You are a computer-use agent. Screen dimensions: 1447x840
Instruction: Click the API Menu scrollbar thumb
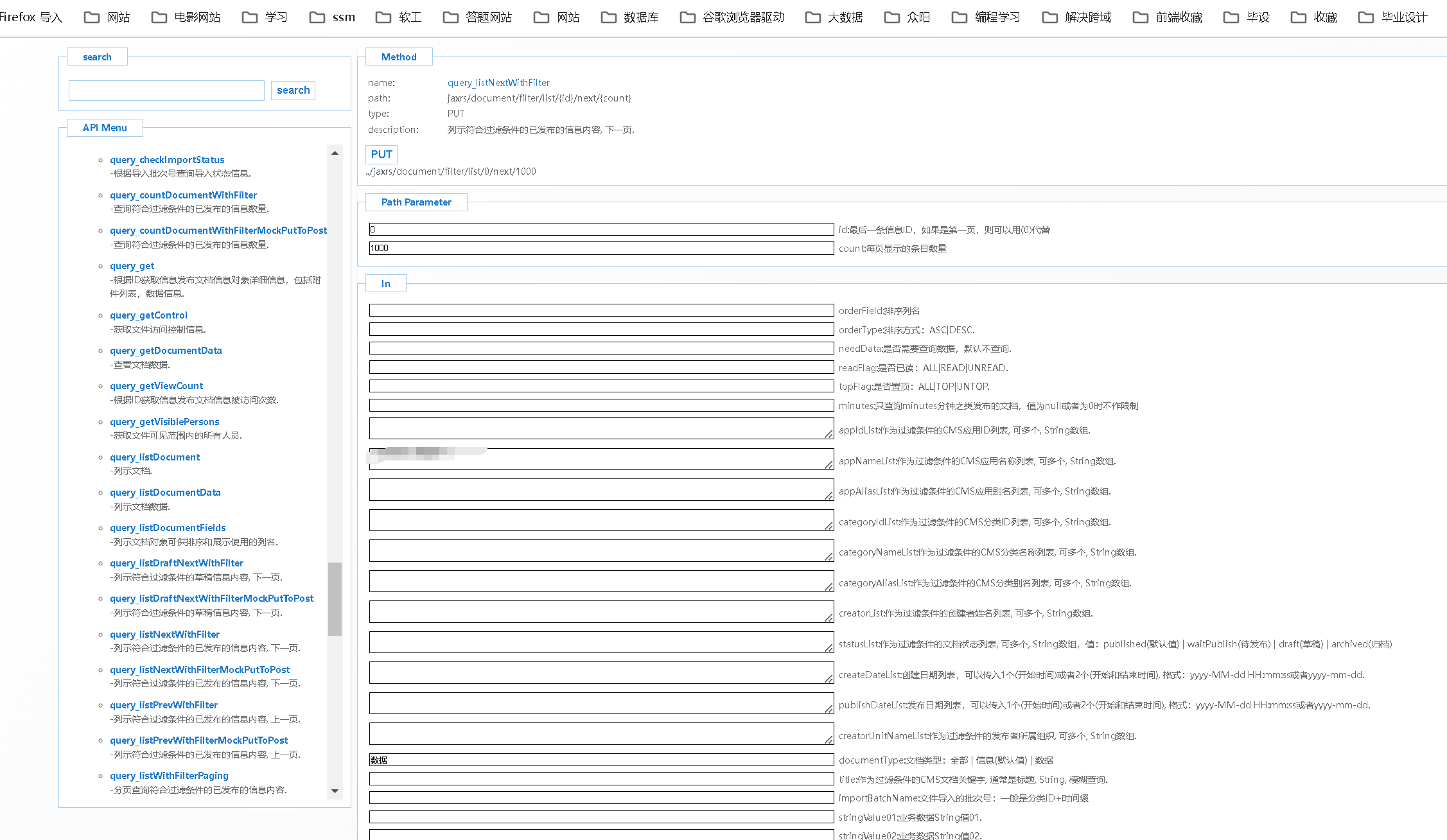click(335, 599)
